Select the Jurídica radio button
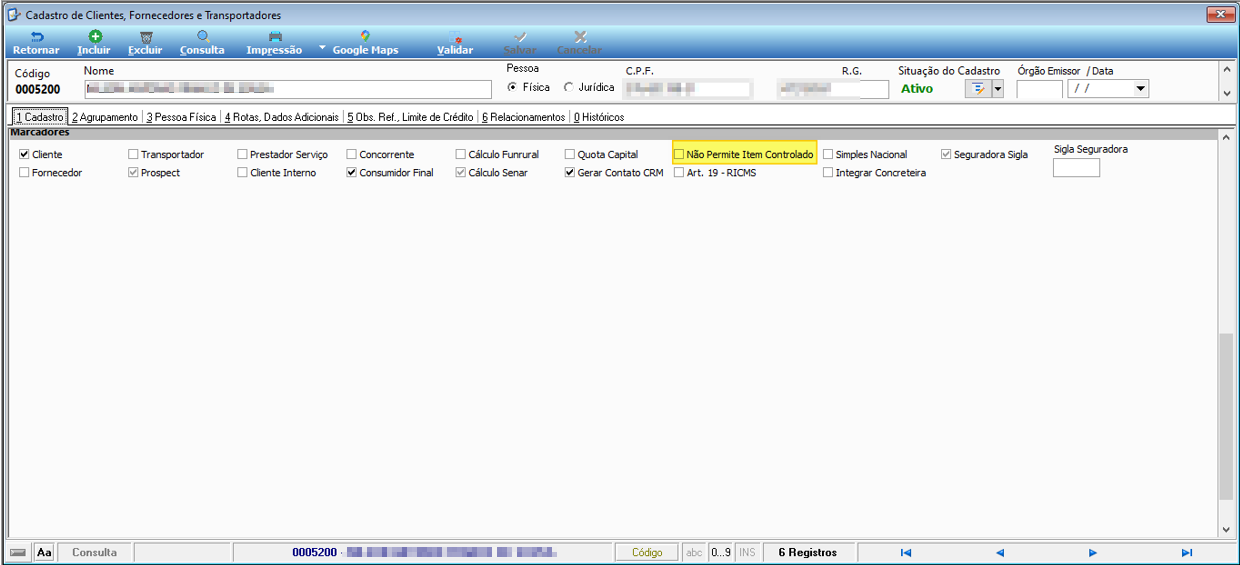 click(x=569, y=87)
